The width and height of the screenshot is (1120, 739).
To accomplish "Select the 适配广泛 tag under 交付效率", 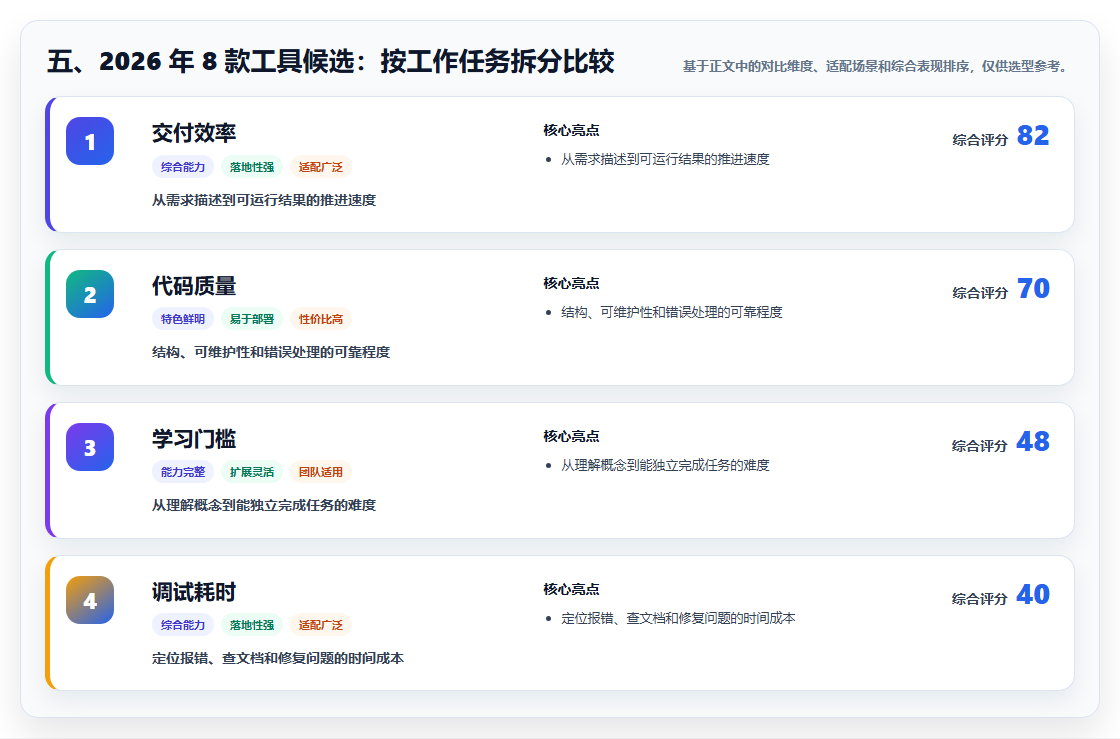I will click(321, 167).
